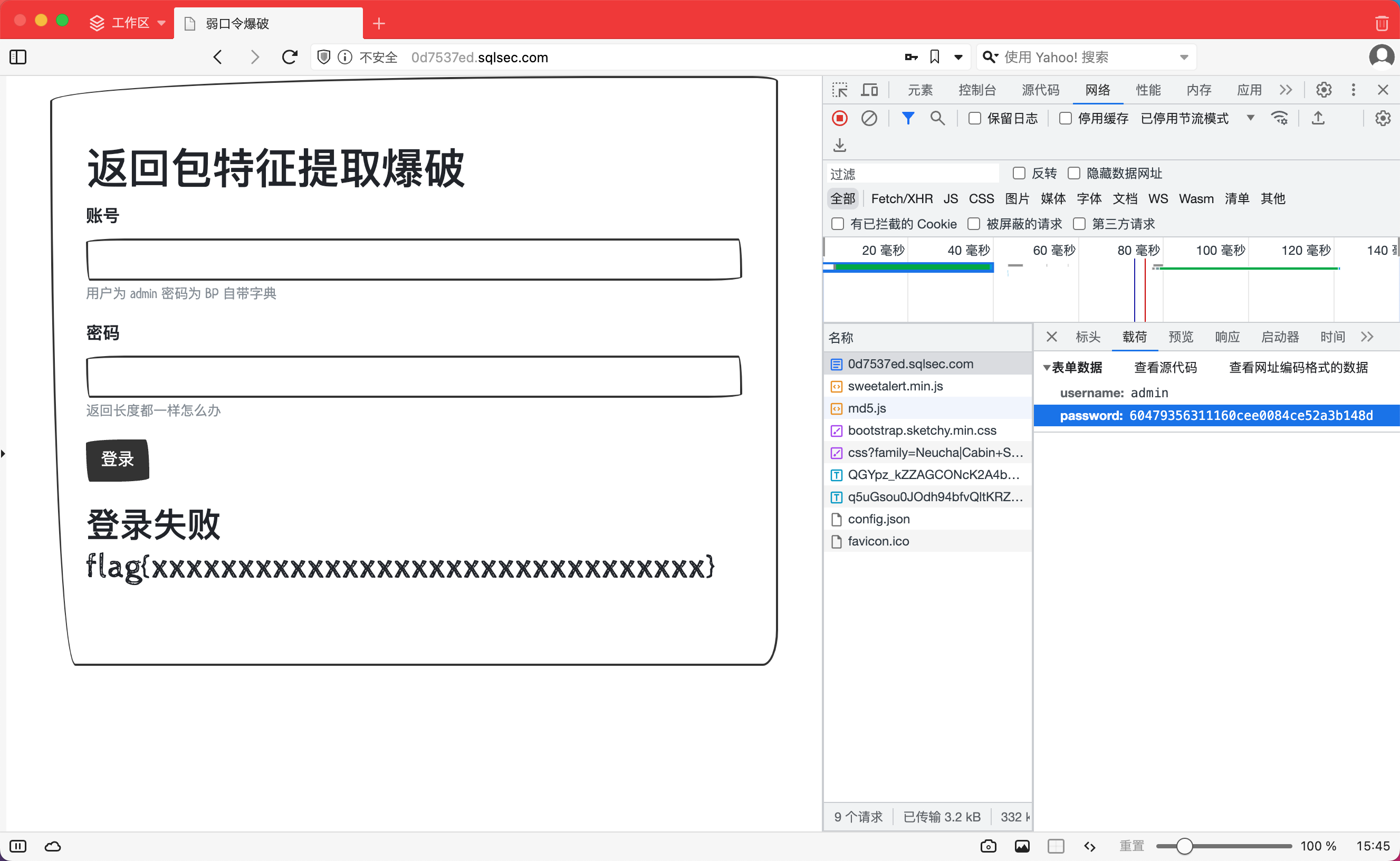Click the tracker blocker shield icon
Screen dimensions: 1400x861
pos(323,57)
